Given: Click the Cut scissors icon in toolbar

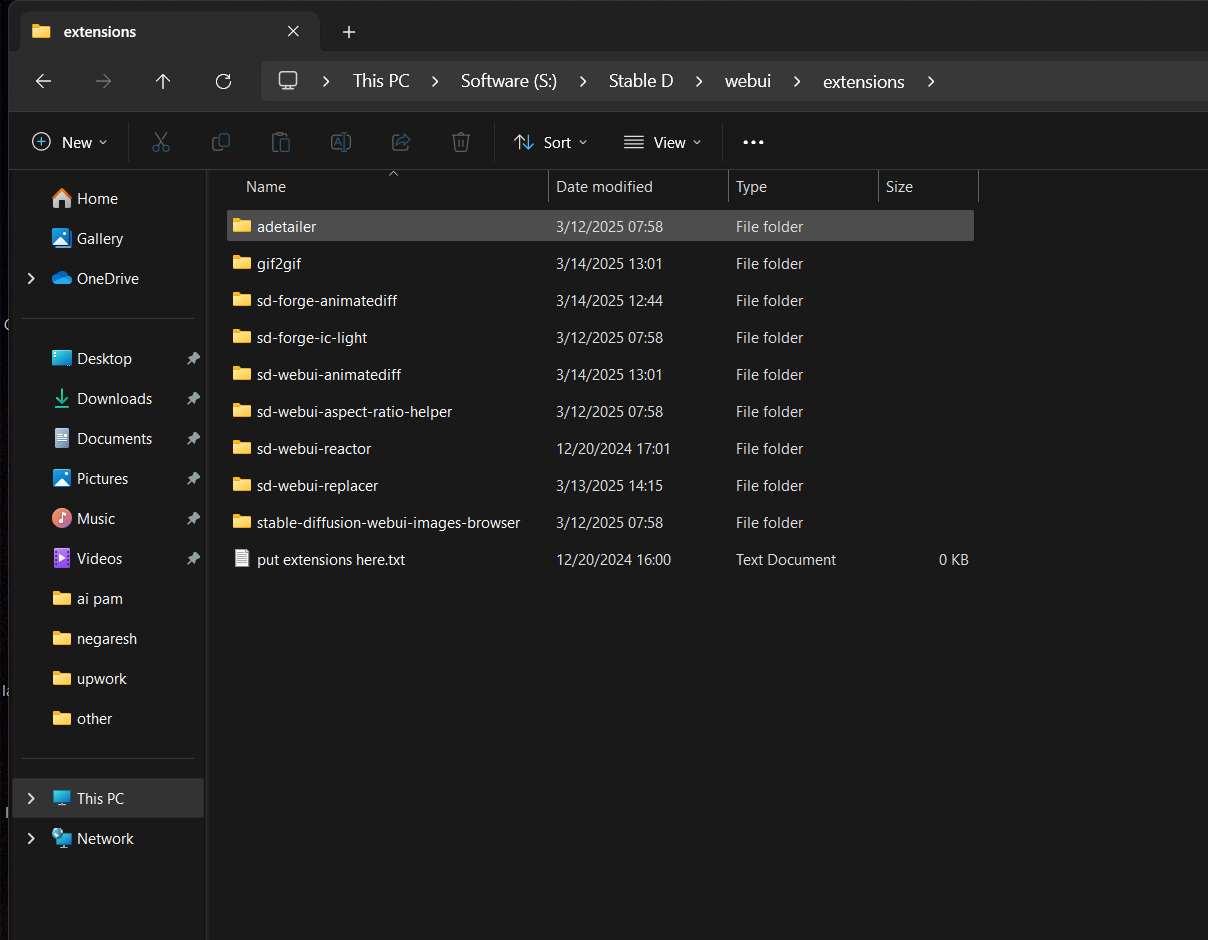Looking at the screenshot, I should [161, 142].
